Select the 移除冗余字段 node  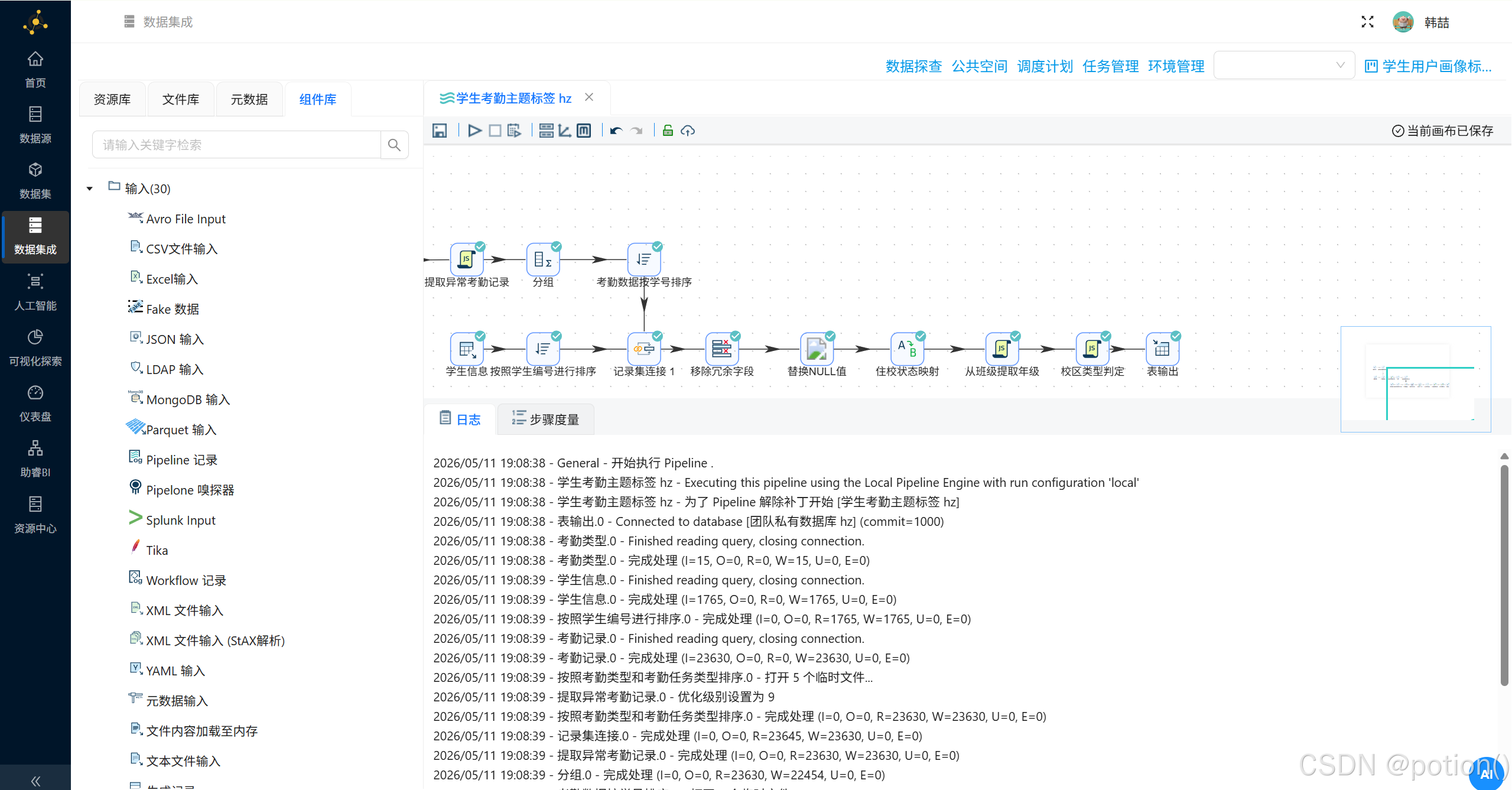pyautogui.click(x=721, y=349)
